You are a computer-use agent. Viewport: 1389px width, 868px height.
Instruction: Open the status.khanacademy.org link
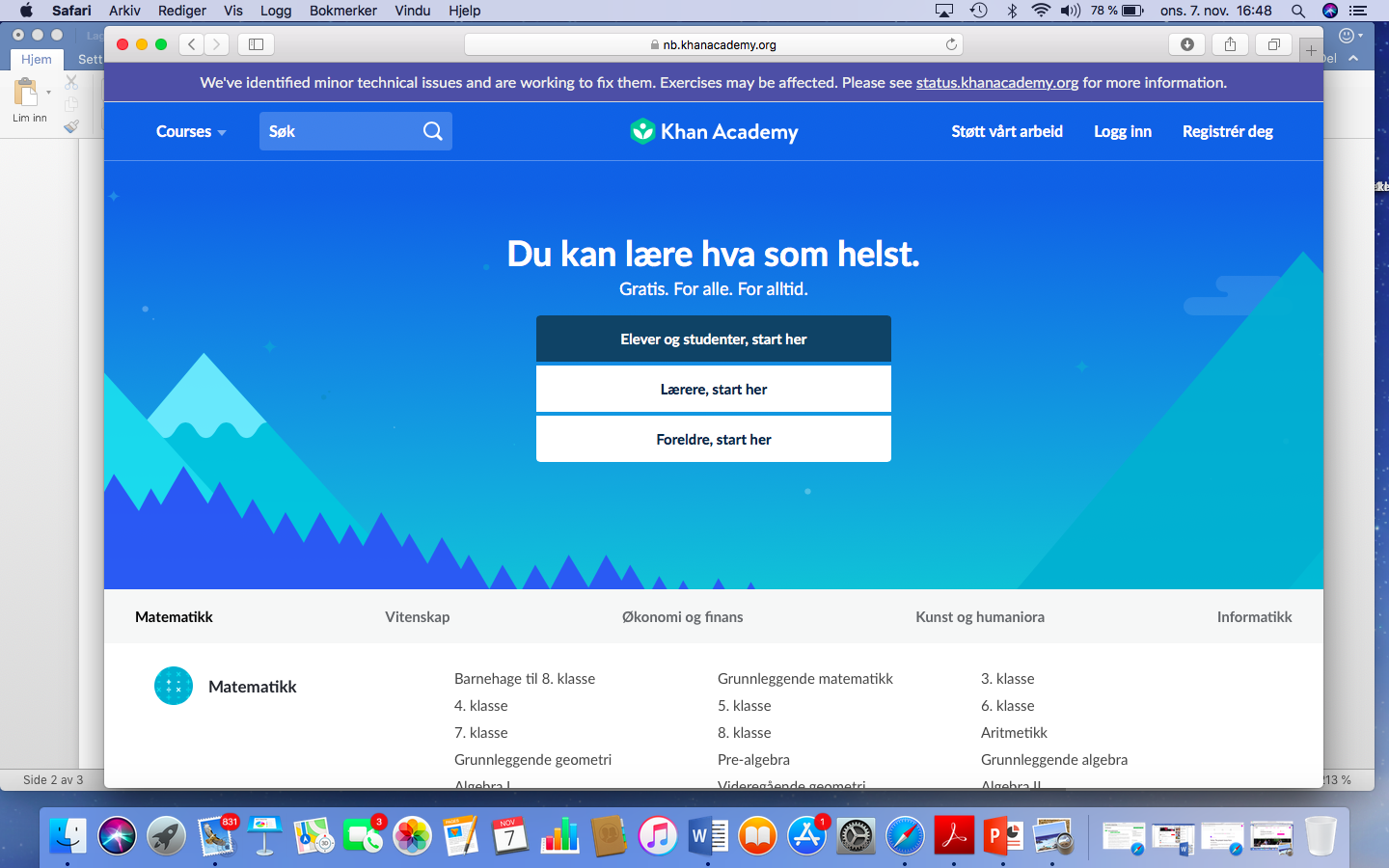(997, 82)
